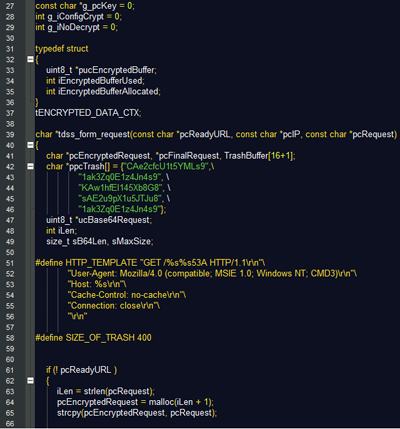This screenshot has height=429, width=400.
Task: Collapse the typedef struct fold at line 32
Action: (30, 59)
